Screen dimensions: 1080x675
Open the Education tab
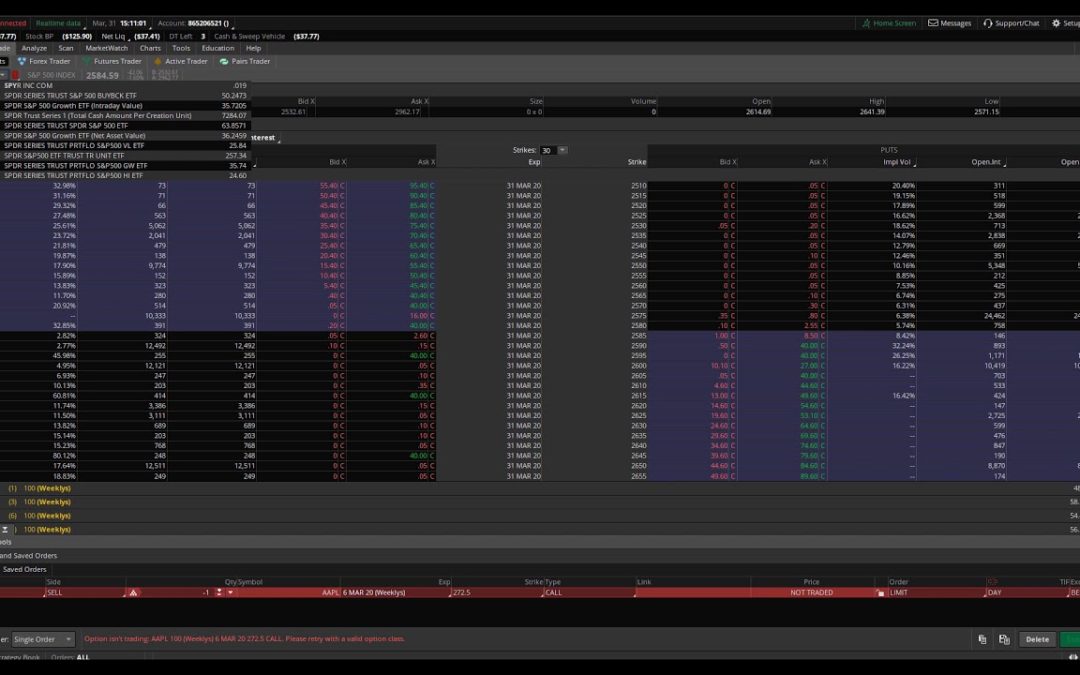(x=218, y=48)
